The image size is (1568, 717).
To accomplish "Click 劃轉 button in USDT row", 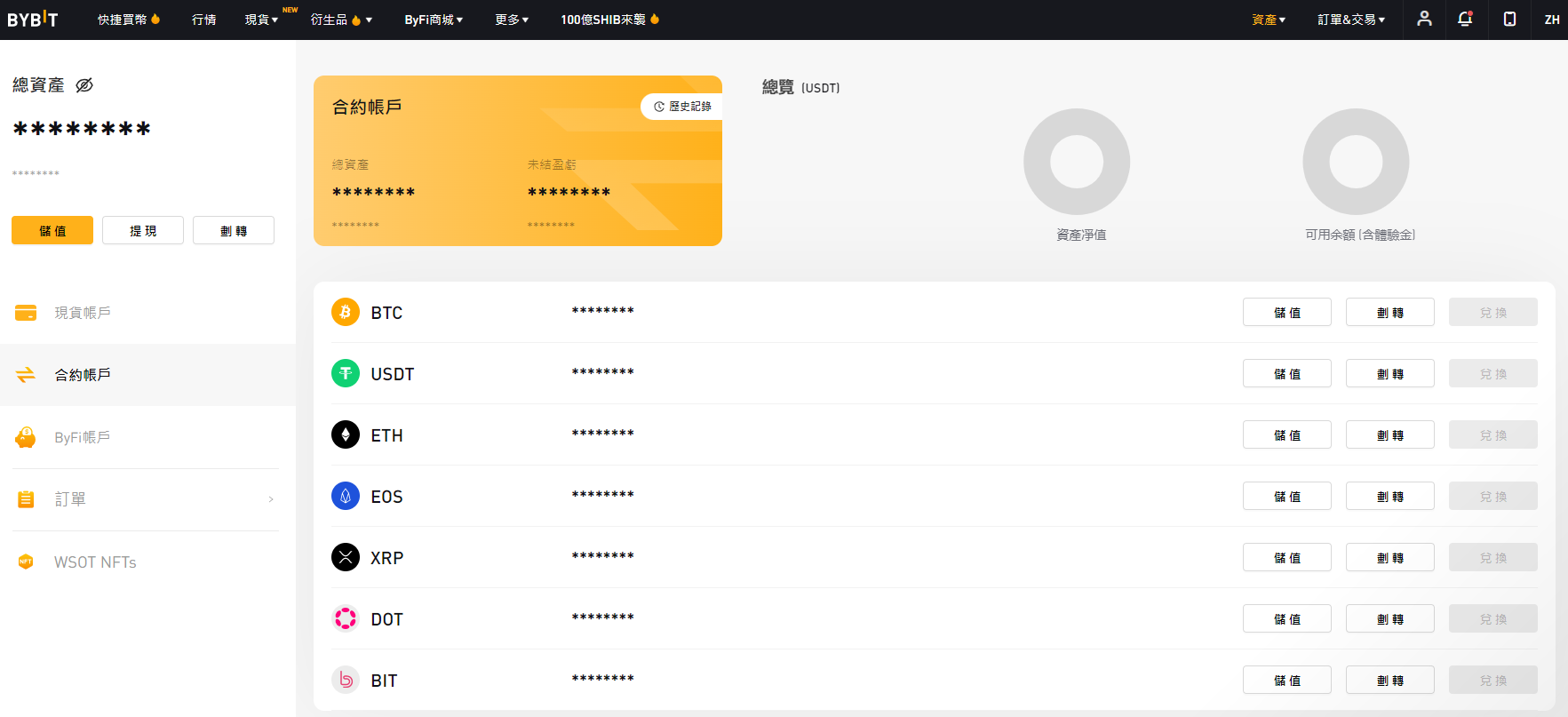I will pyautogui.click(x=1390, y=373).
